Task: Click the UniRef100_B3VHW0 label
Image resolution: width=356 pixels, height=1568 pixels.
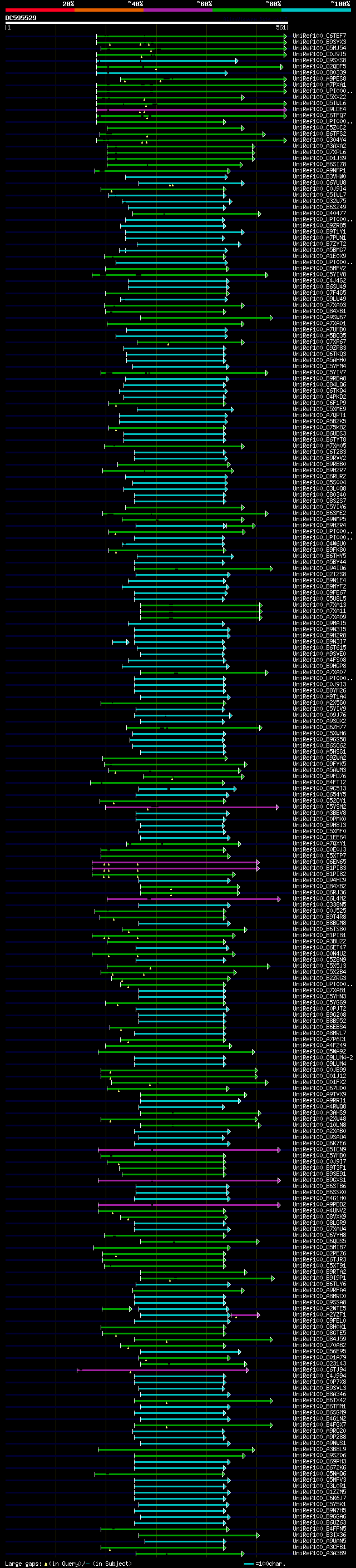Action: pyautogui.click(x=319, y=176)
